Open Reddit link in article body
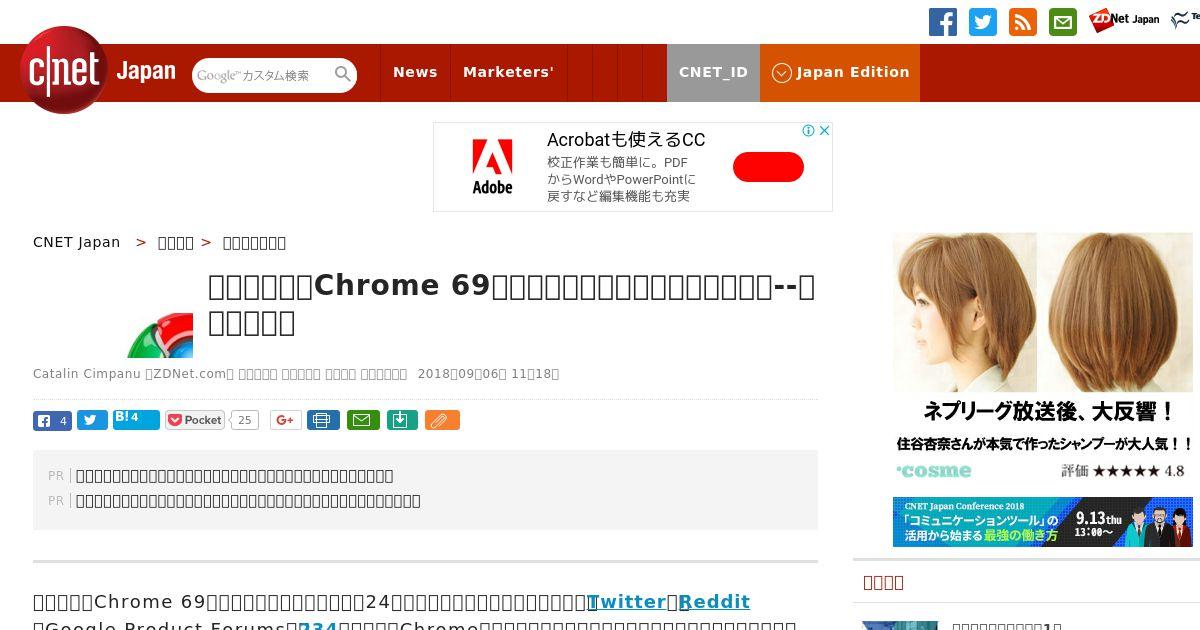This screenshot has width=1200, height=630. click(715, 601)
